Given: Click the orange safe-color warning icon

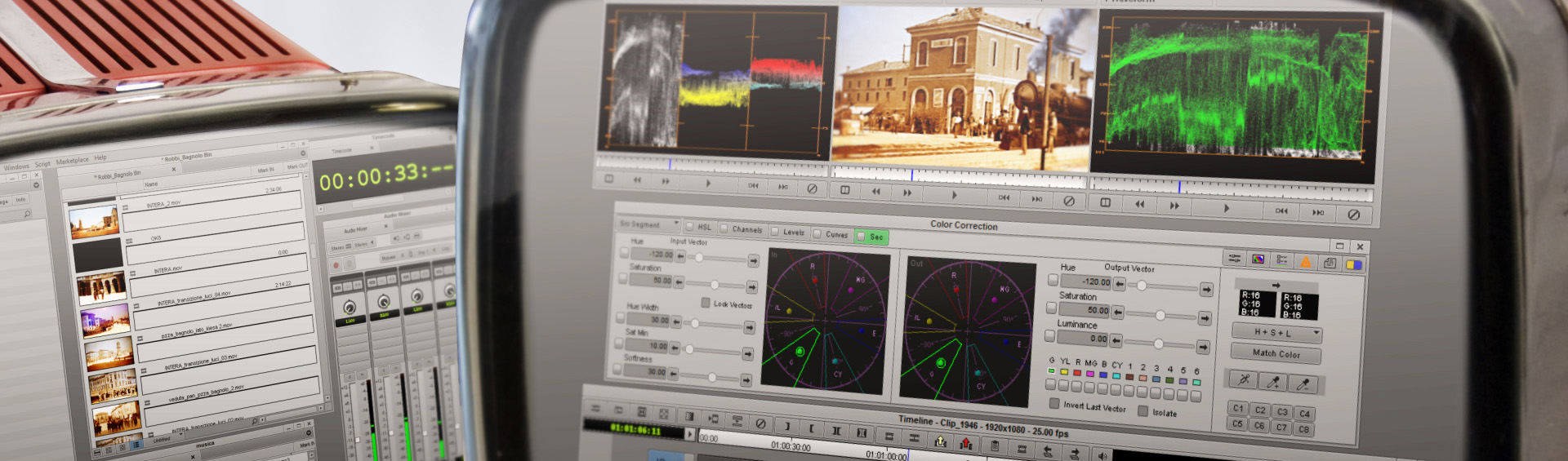Looking at the screenshot, I should [x=1305, y=262].
